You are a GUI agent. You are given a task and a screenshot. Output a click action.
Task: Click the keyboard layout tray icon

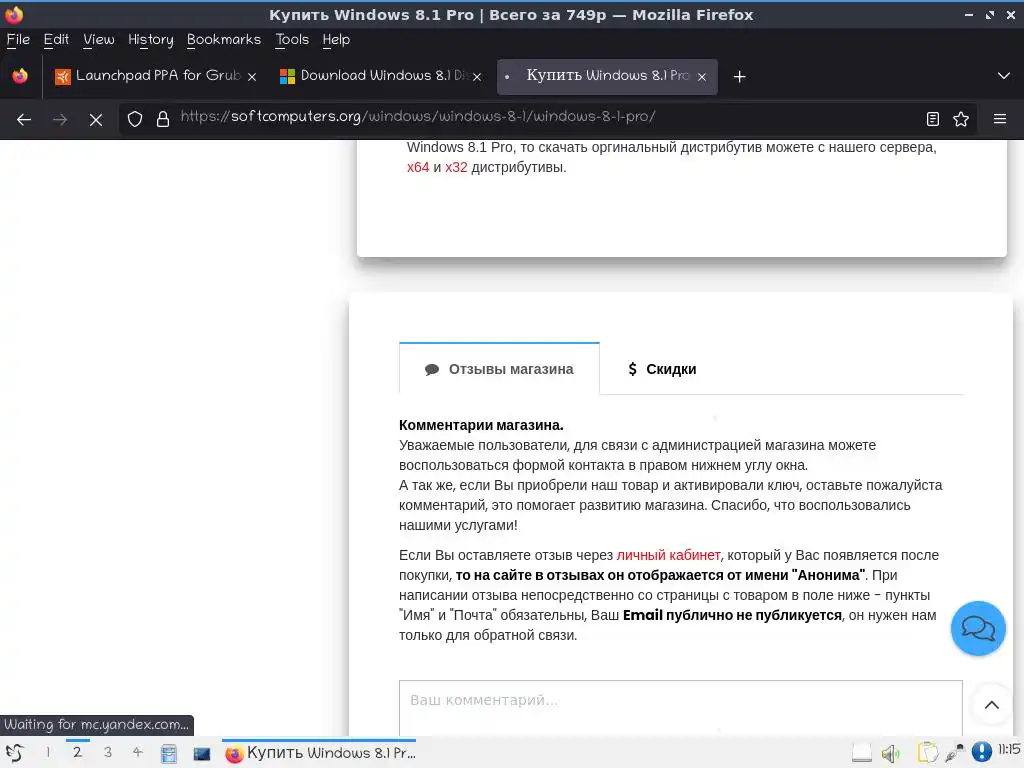(x=862, y=753)
